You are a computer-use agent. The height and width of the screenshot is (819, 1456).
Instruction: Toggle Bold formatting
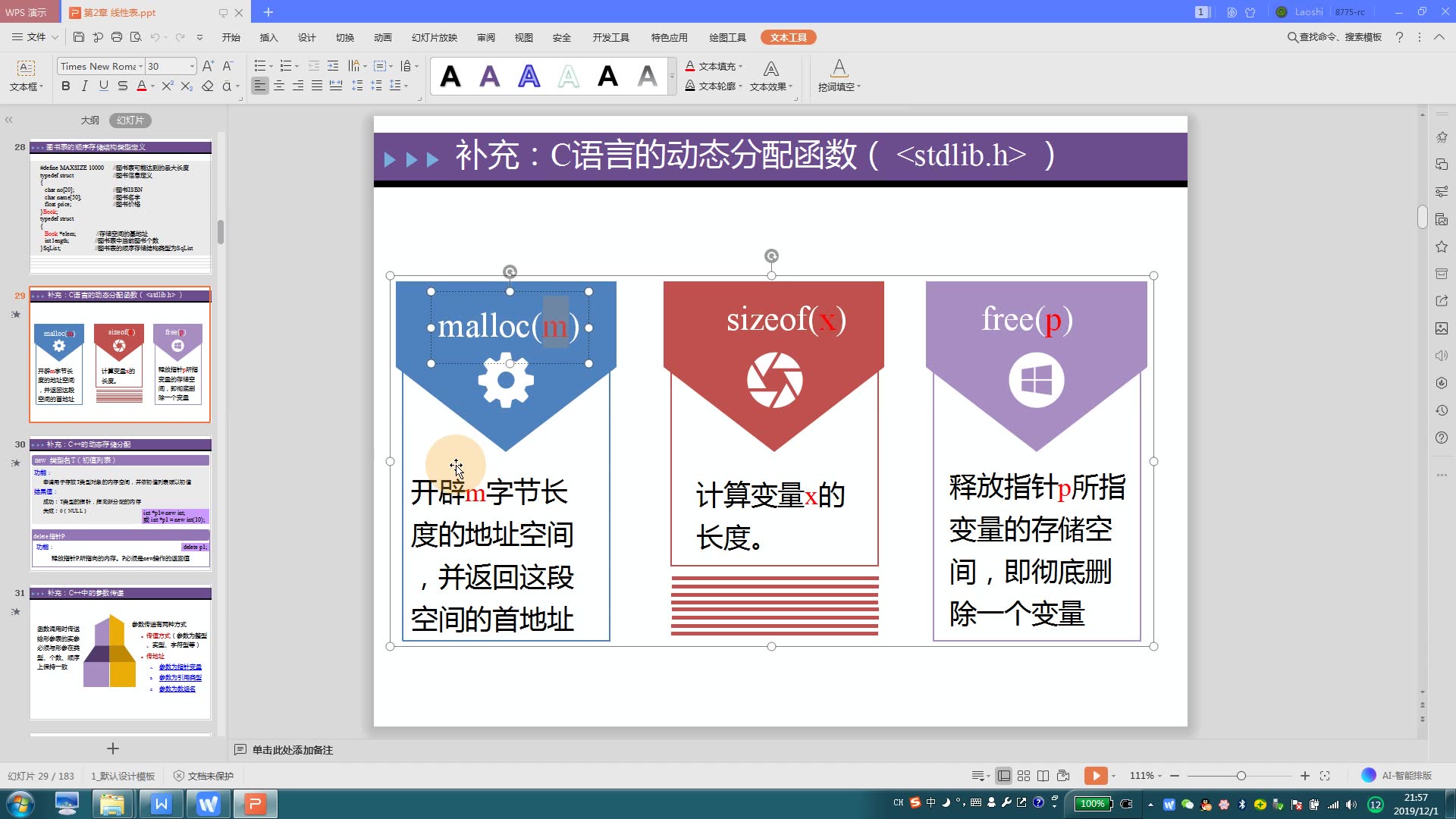66,86
